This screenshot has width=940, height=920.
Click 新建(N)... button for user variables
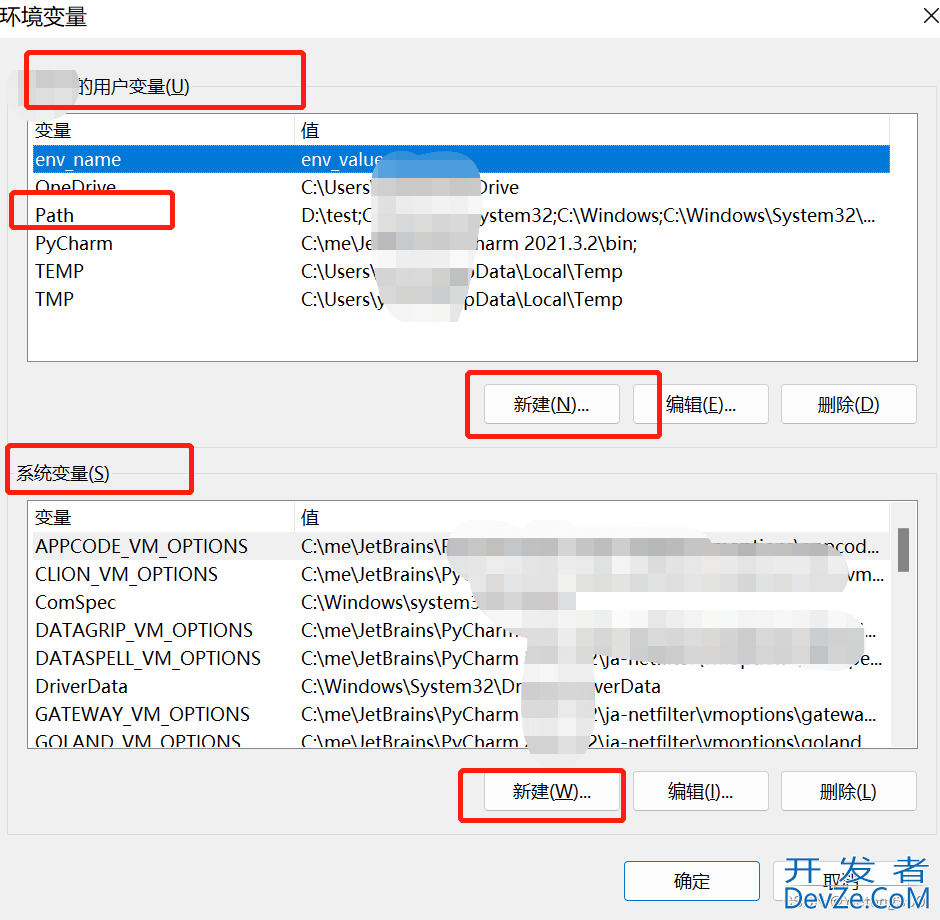click(552, 405)
